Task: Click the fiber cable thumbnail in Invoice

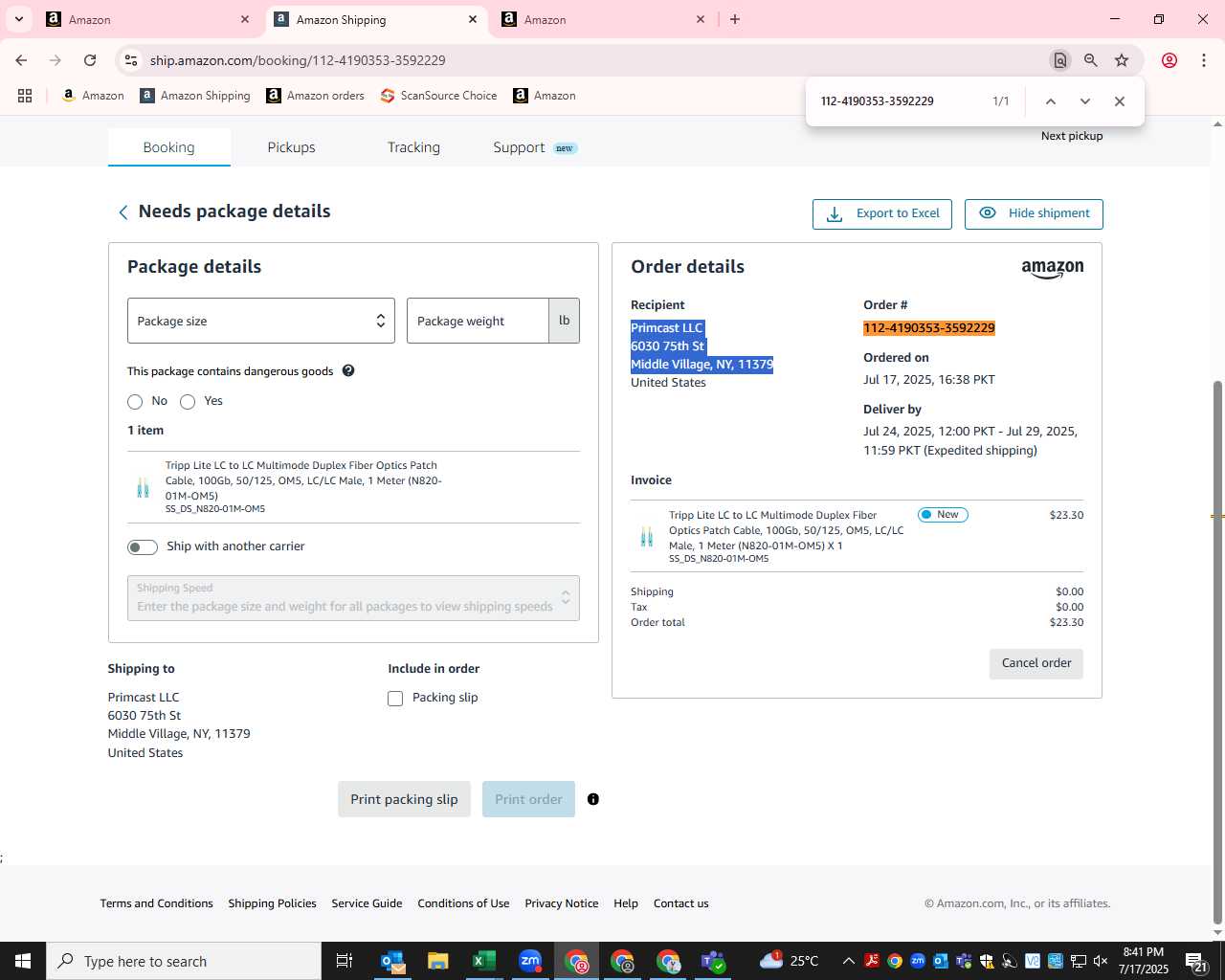Action: pos(647,536)
